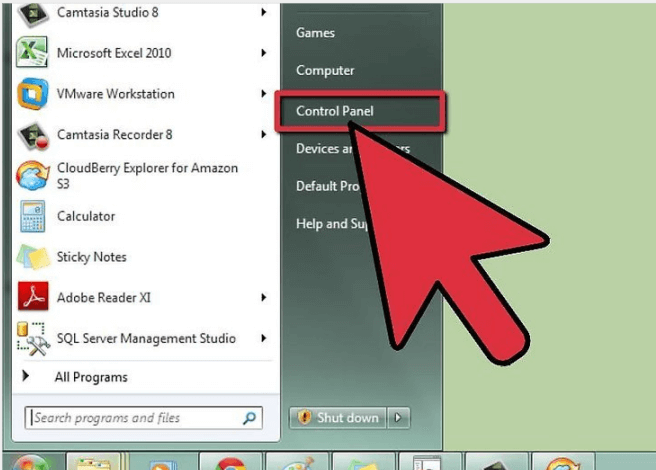Viewport: 656px width, 470px height.
Task: Expand the Camtasia Studio 8 jump list arrow
Action: point(264,12)
